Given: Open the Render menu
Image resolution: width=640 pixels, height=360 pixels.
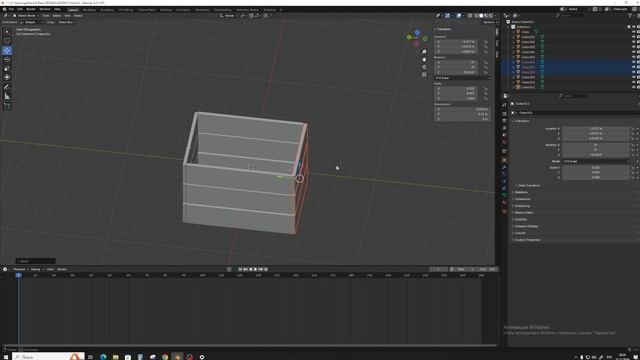Looking at the screenshot, I should (31, 9).
